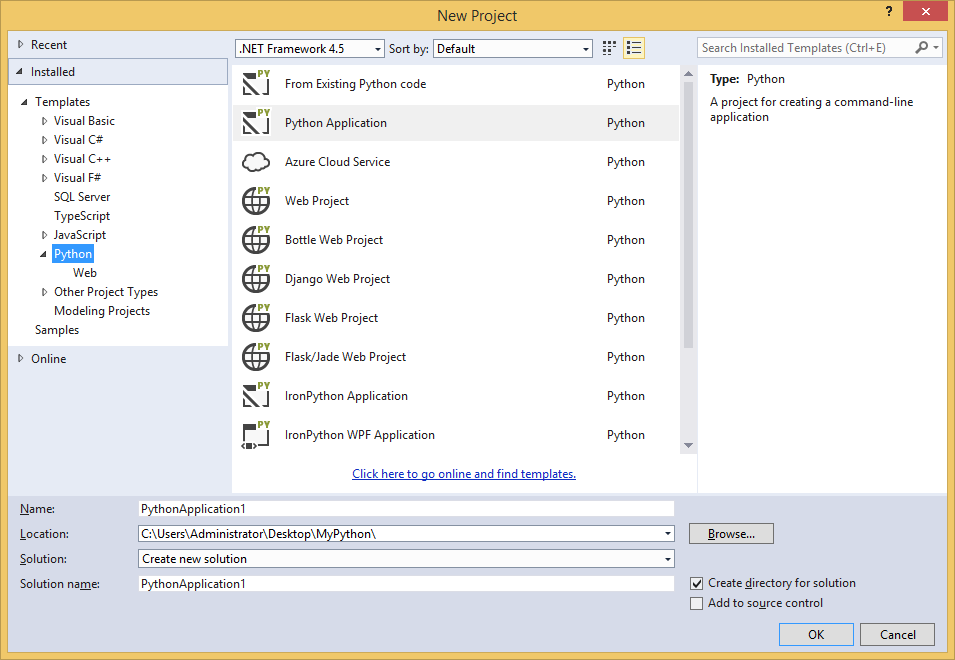Click the IronPython WPF Application icon
The height and width of the screenshot is (660, 955).
pyautogui.click(x=256, y=435)
